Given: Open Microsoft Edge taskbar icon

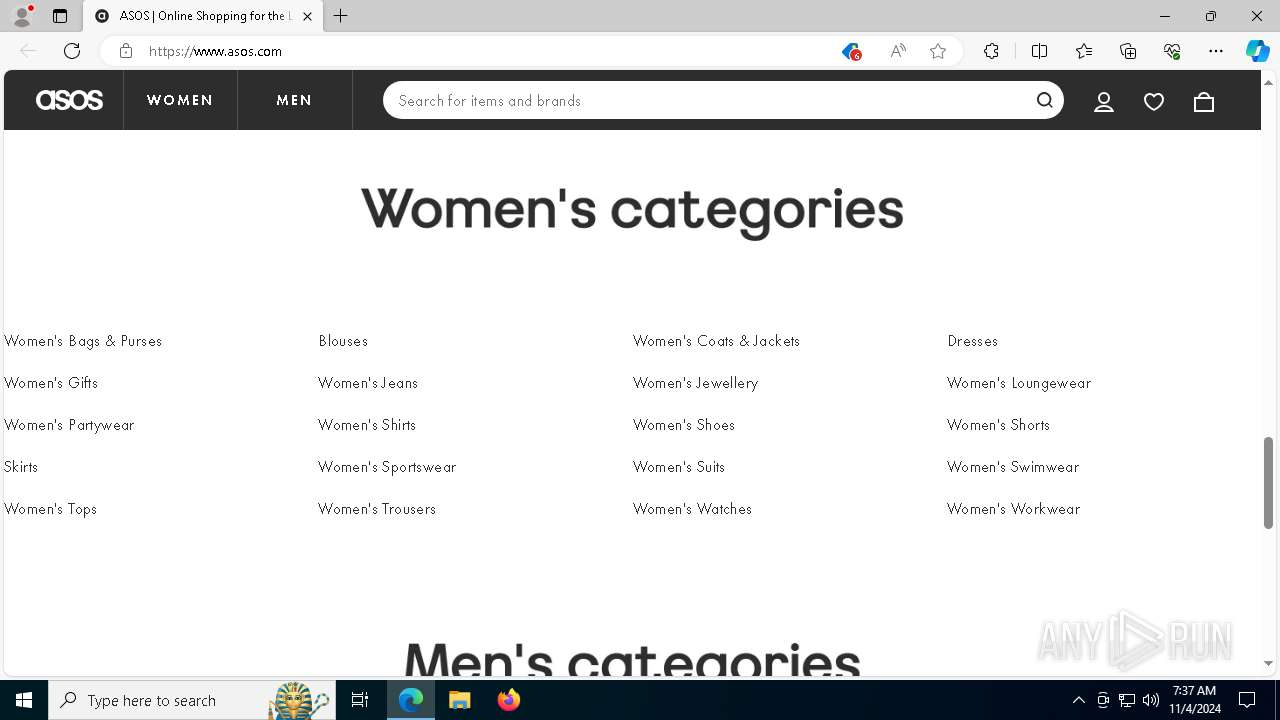Looking at the screenshot, I should click(411, 700).
